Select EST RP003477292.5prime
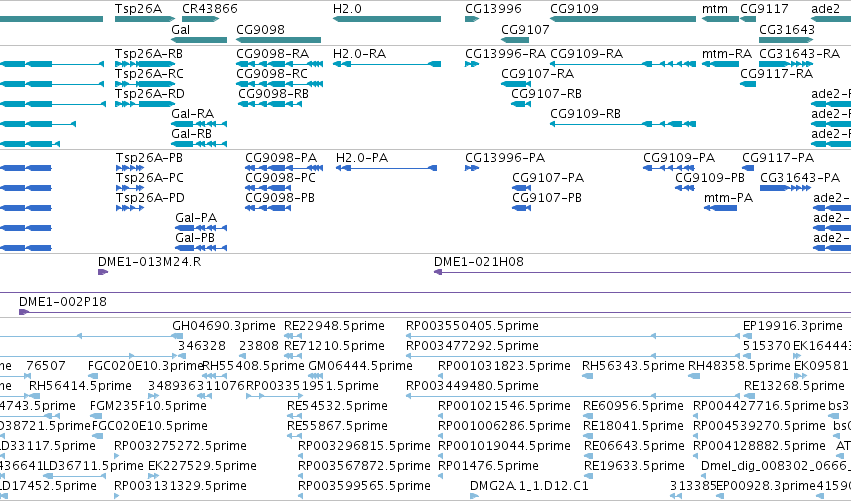851x501 pixels. coord(472,346)
